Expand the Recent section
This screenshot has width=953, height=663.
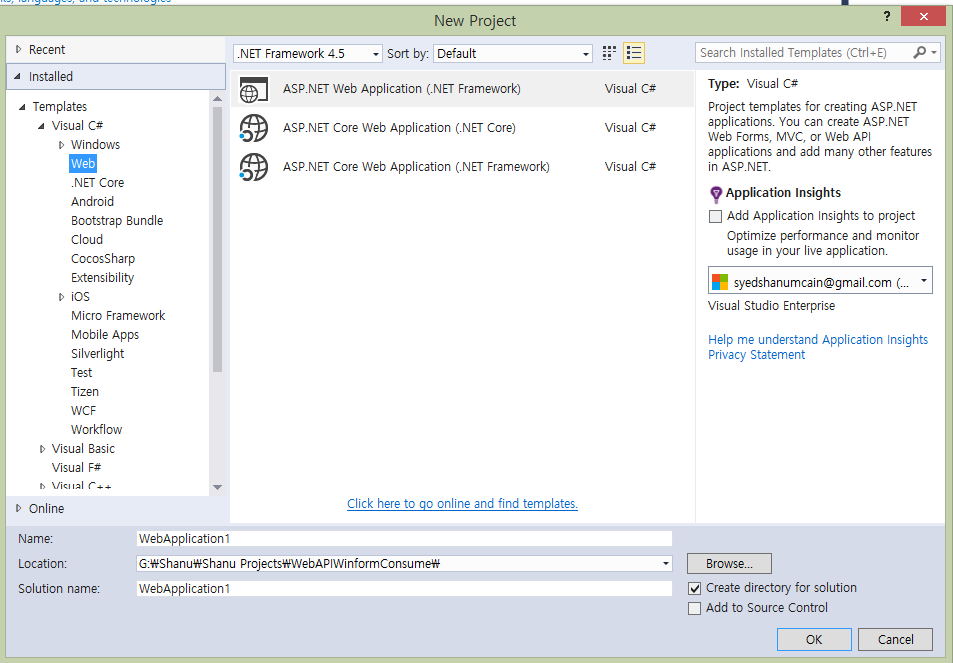click(18, 49)
